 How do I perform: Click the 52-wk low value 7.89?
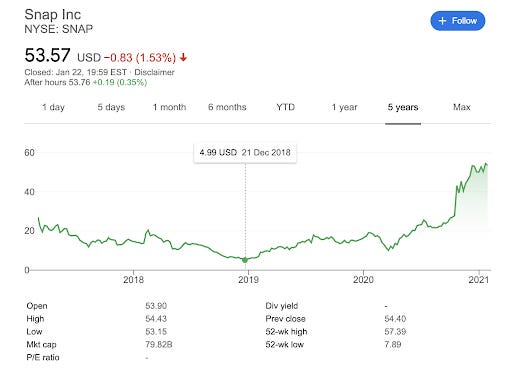point(393,344)
